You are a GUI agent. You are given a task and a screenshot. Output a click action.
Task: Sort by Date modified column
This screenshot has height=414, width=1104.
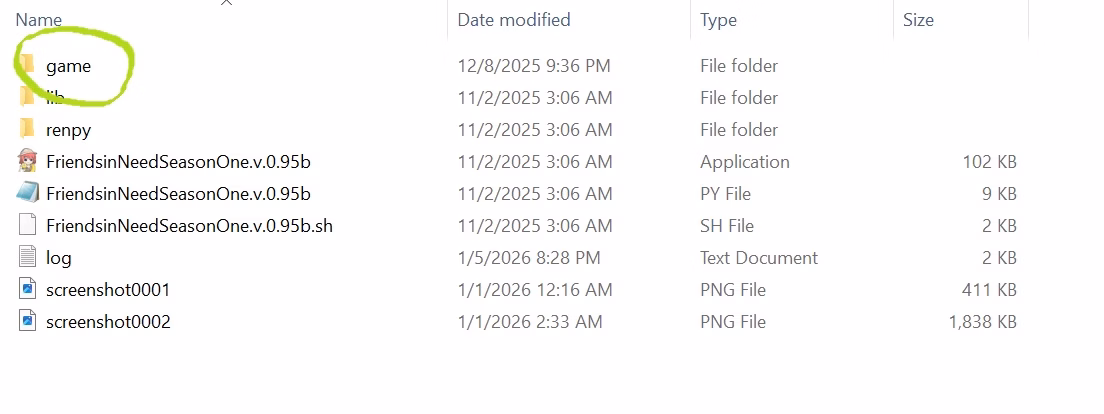(x=514, y=20)
